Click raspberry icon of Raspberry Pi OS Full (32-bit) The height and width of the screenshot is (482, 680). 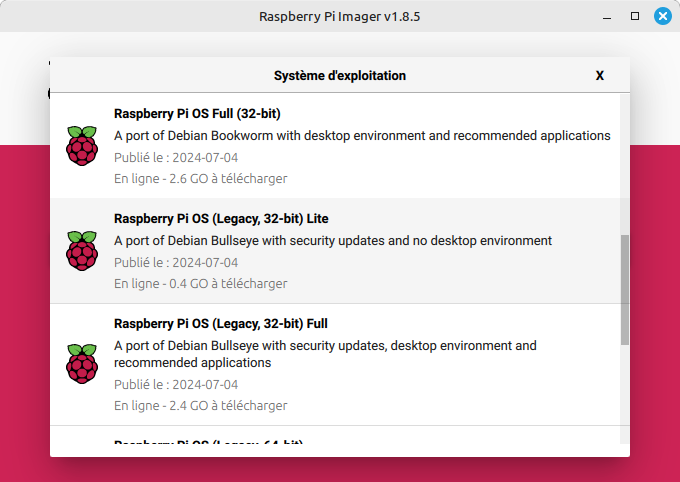(82, 146)
